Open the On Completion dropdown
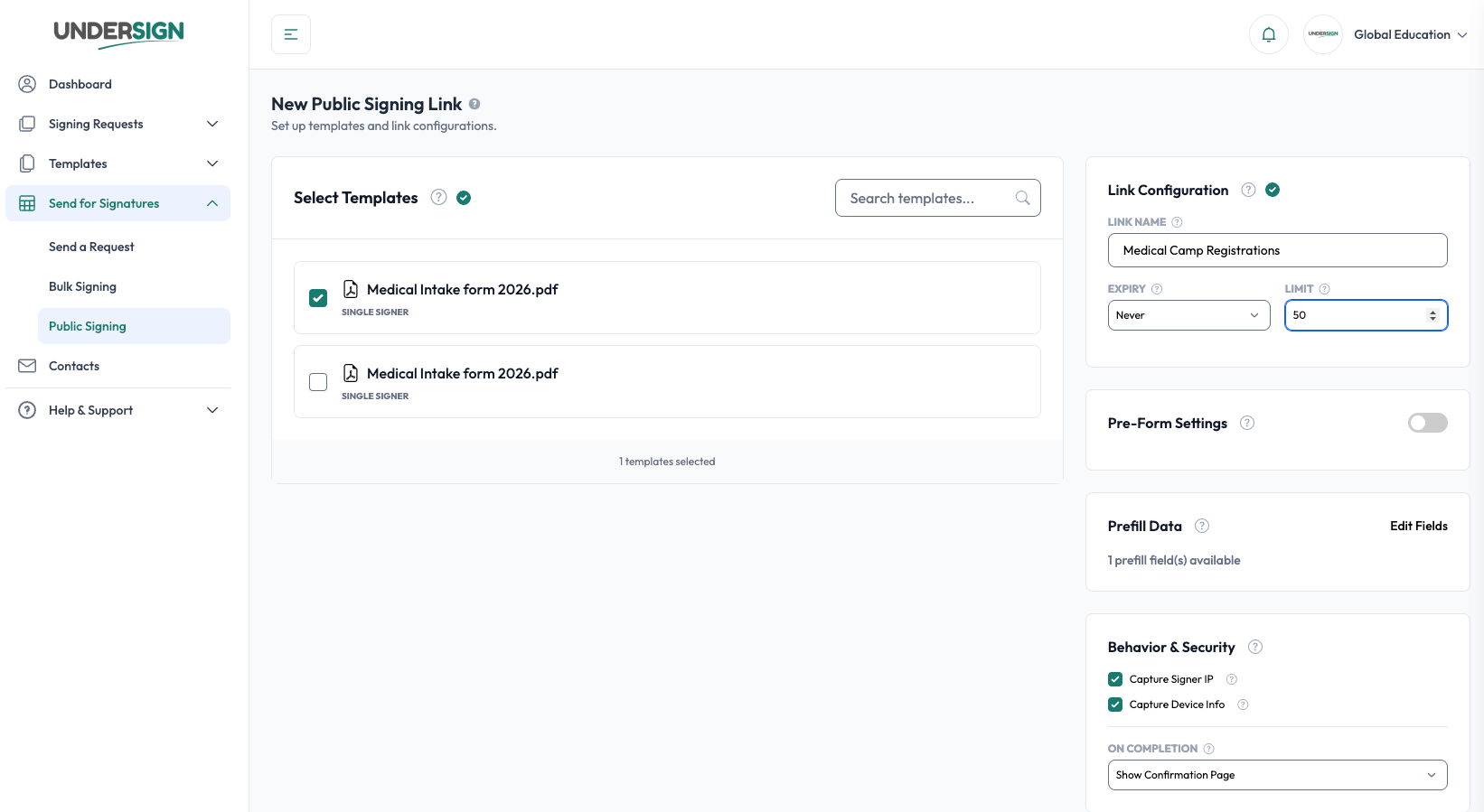1484x812 pixels. point(1278,775)
